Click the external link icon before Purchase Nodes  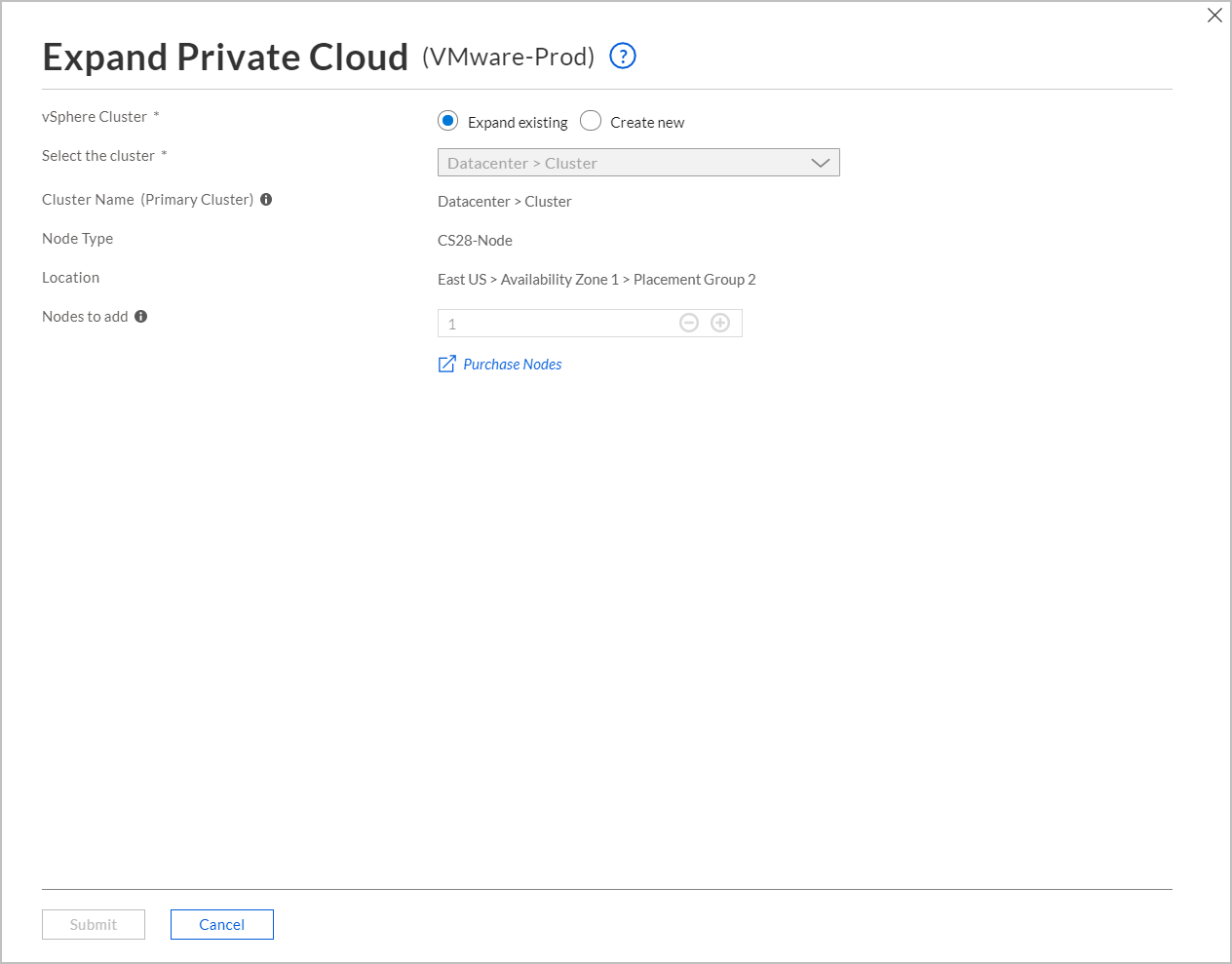tap(446, 363)
